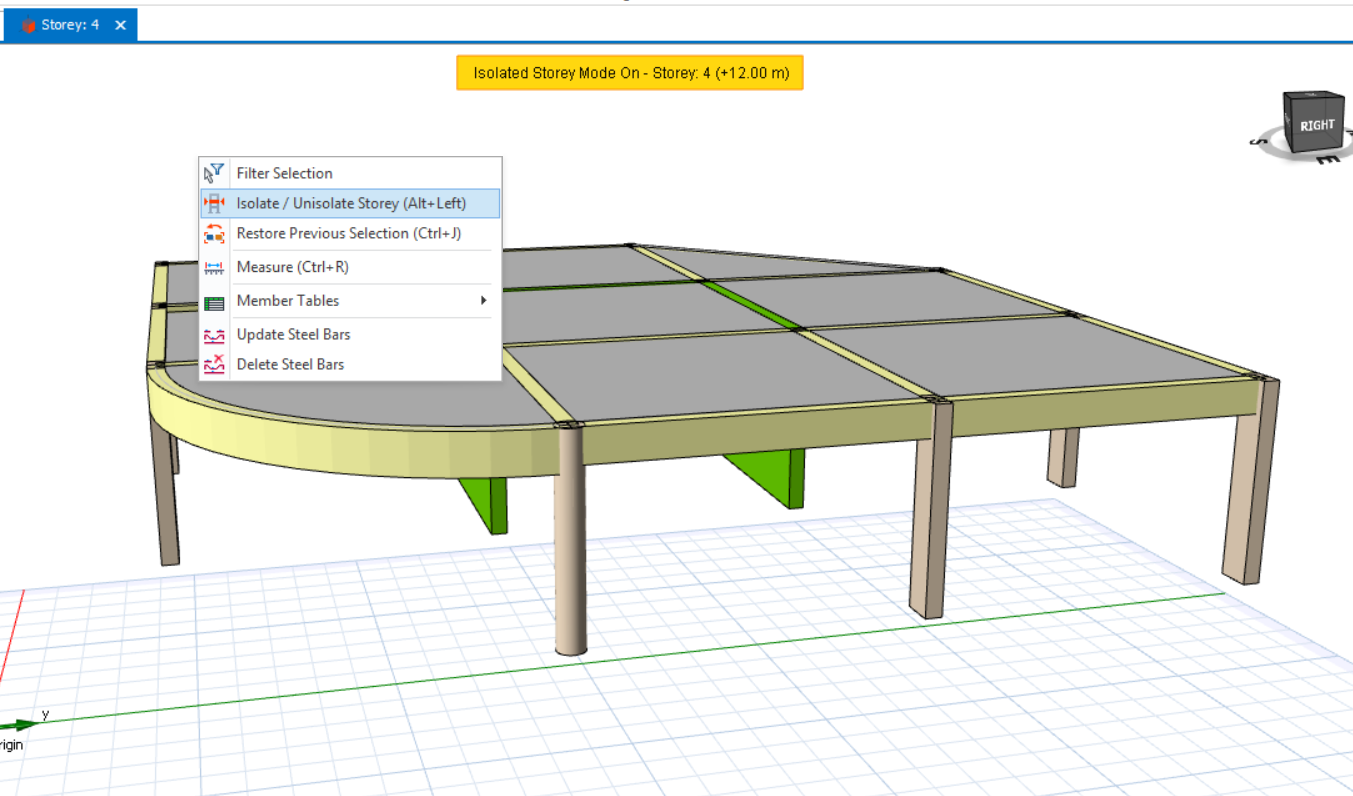Switch to the Storey: 4 tab
Screen dimensions: 1353x796
click(70, 25)
